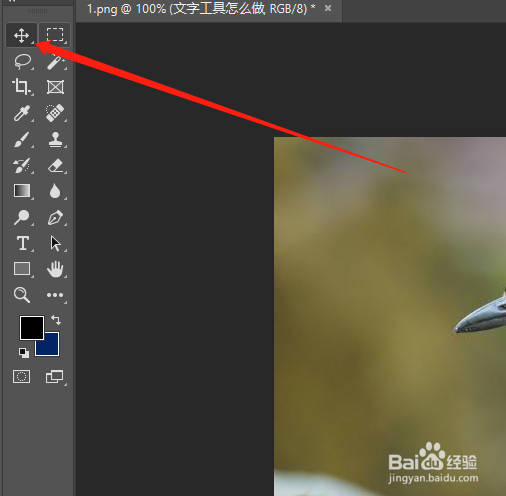
Task: Select the History Brush tool
Action: (22, 165)
